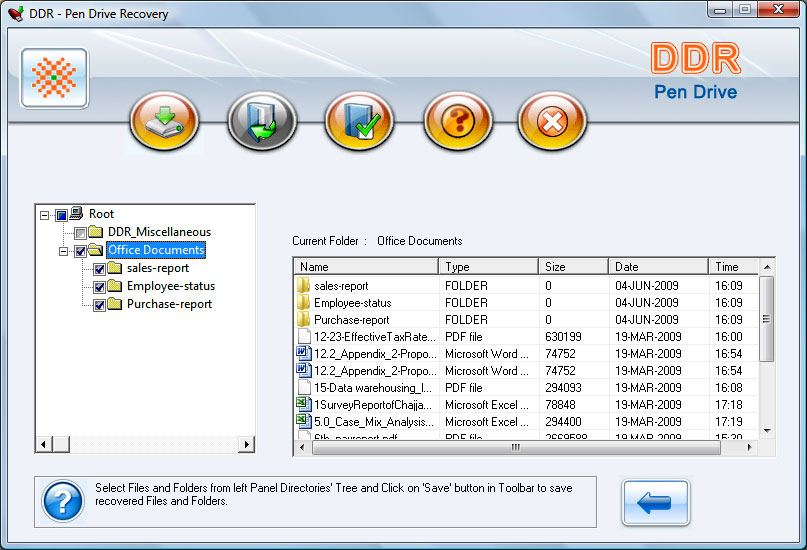Click Purchase-report folder icon in tree

[x=115, y=304]
